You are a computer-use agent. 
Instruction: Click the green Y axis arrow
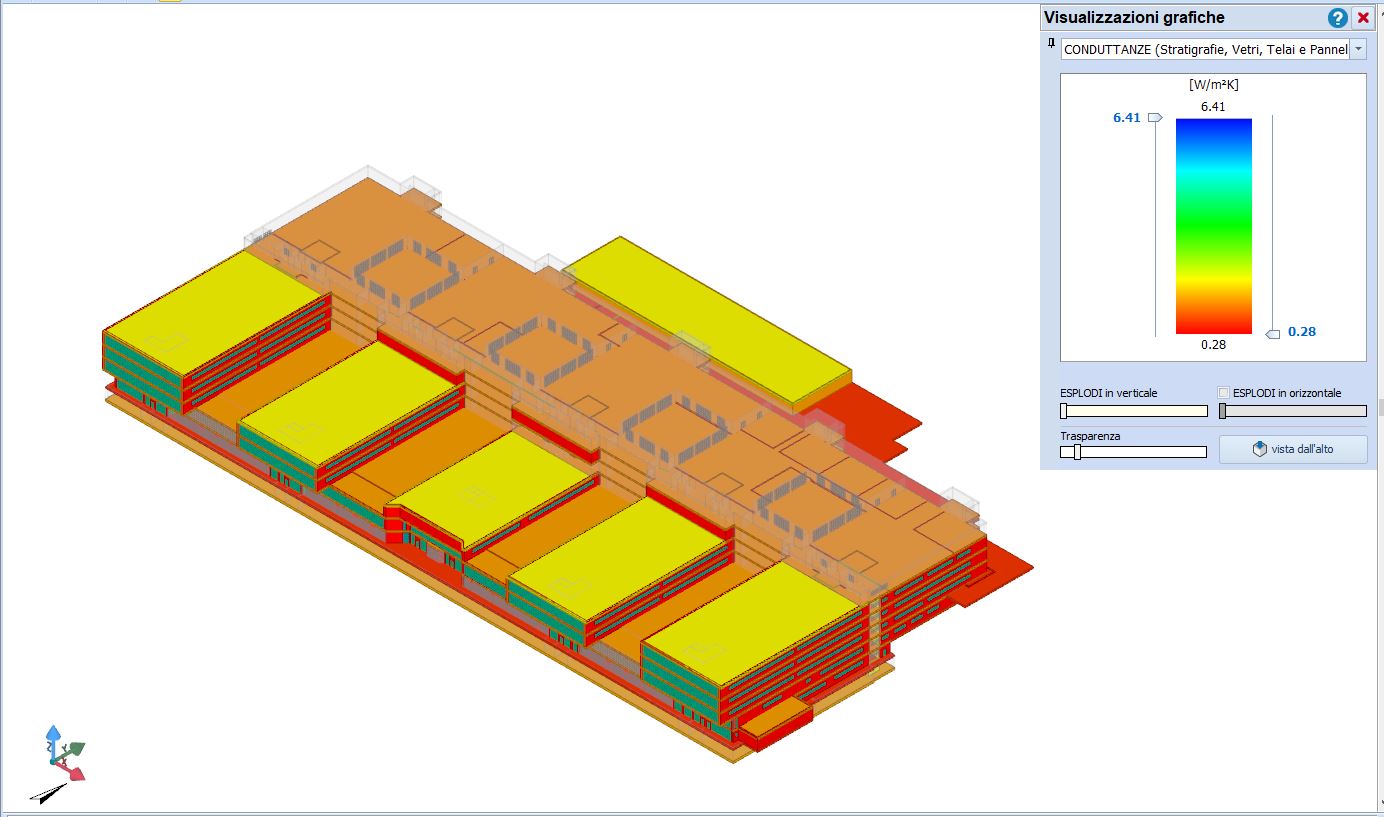tap(77, 748)
